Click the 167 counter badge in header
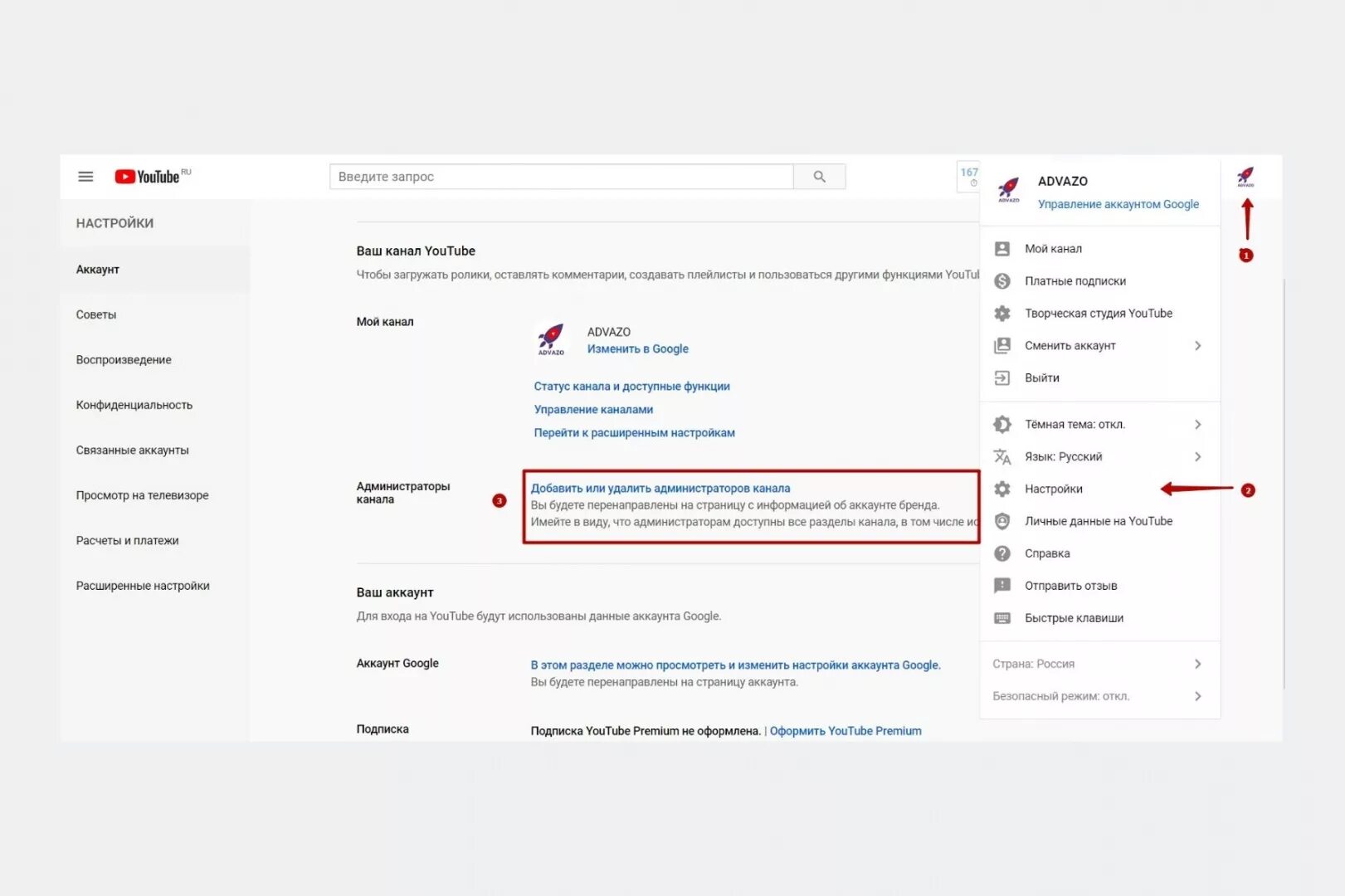 pyautogui.click(x=969, y=176)
